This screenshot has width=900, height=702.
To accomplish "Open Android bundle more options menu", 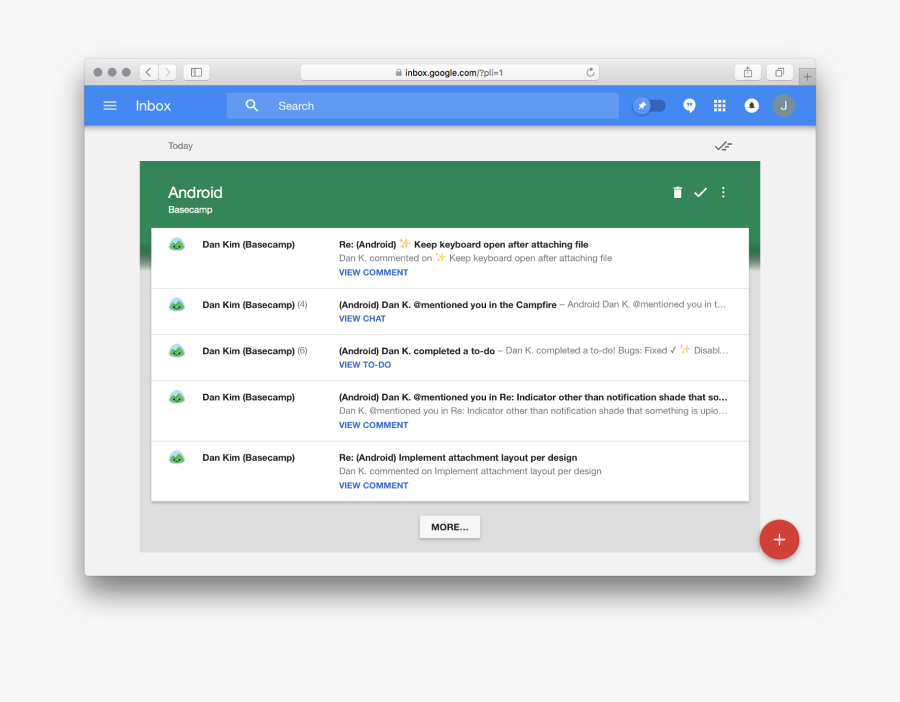I will click(724, 193).
